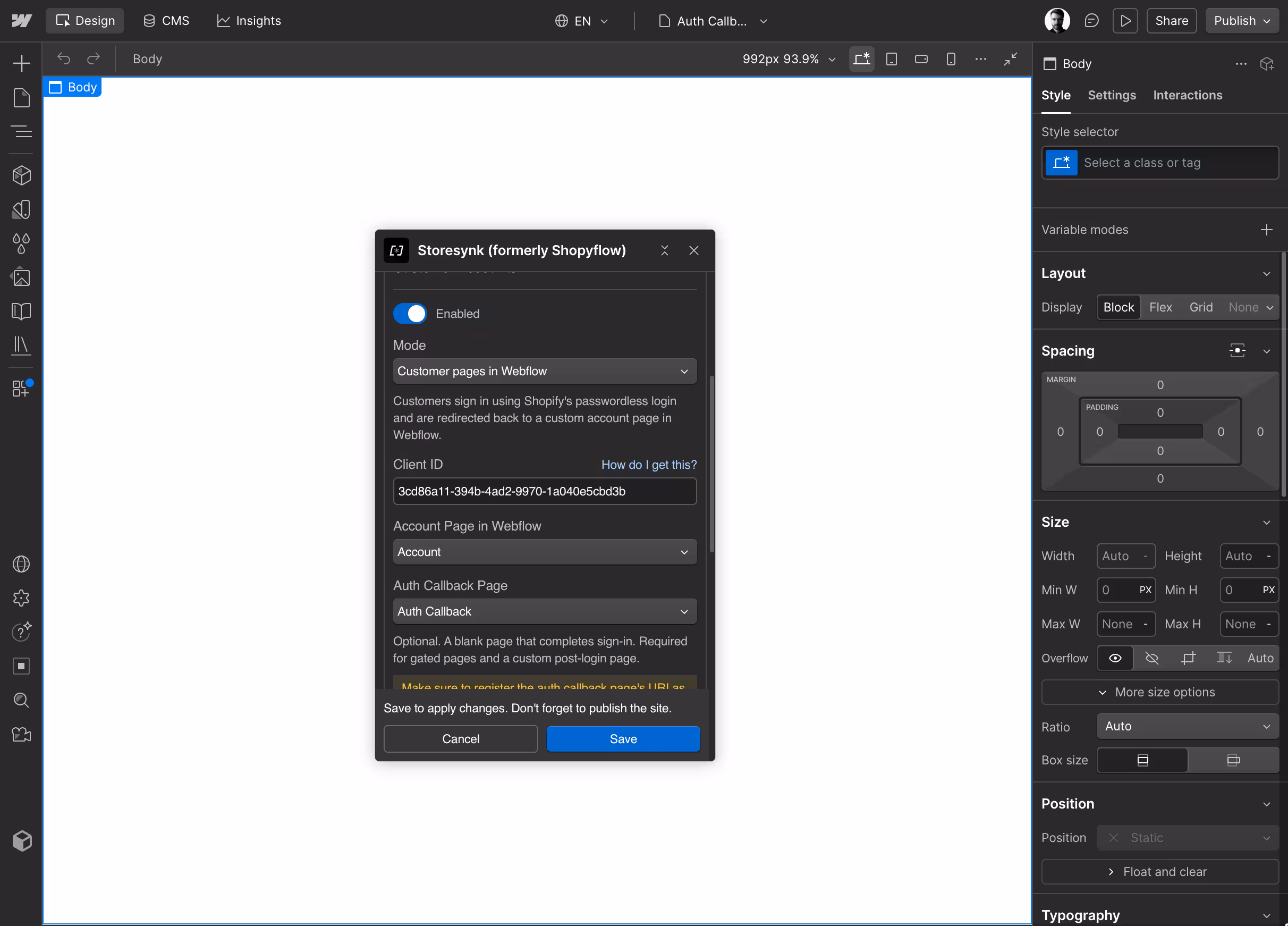The image size is (1288, 926).
Task: Redo the last action
Action: pos(93,58)
